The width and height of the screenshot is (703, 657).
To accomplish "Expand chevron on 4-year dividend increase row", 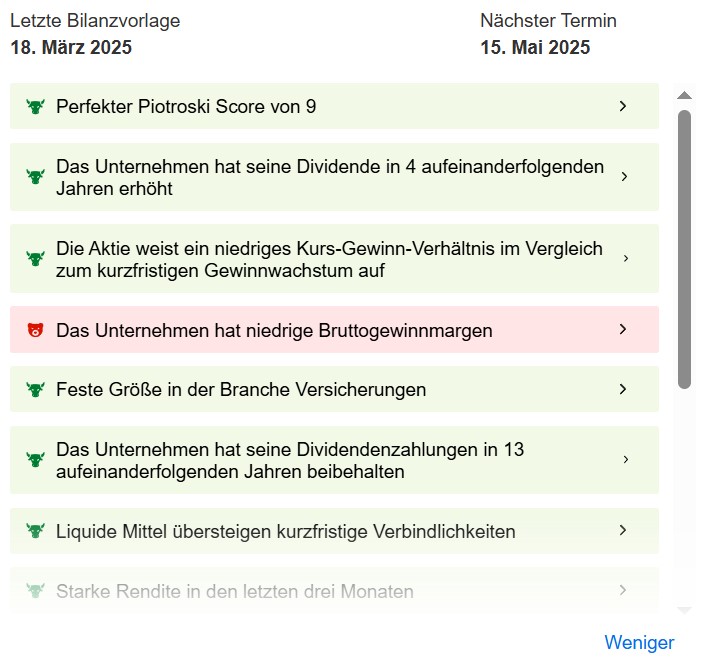I will [x=624, y=177].
